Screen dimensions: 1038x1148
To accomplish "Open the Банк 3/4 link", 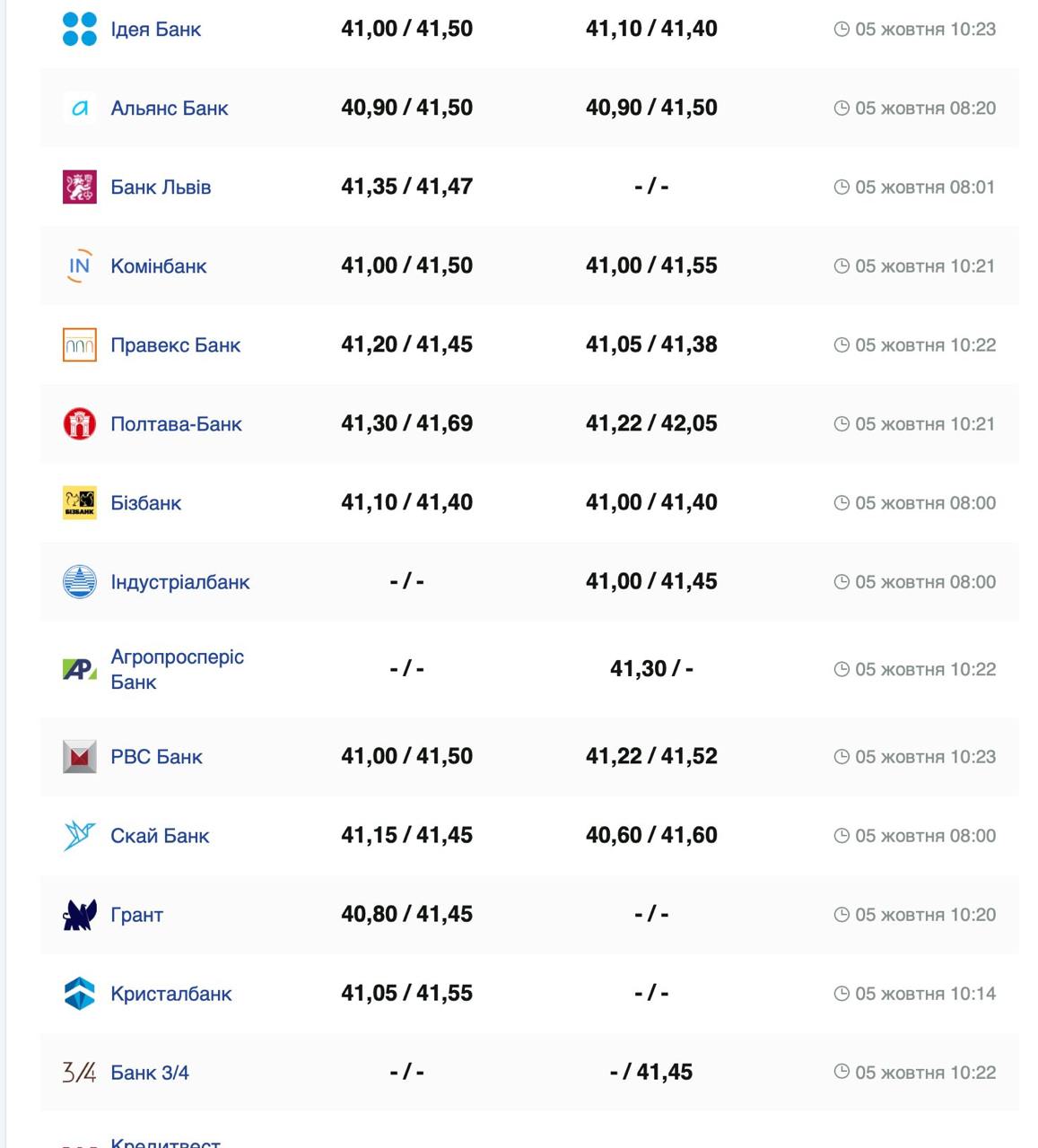I will 149,1073.
